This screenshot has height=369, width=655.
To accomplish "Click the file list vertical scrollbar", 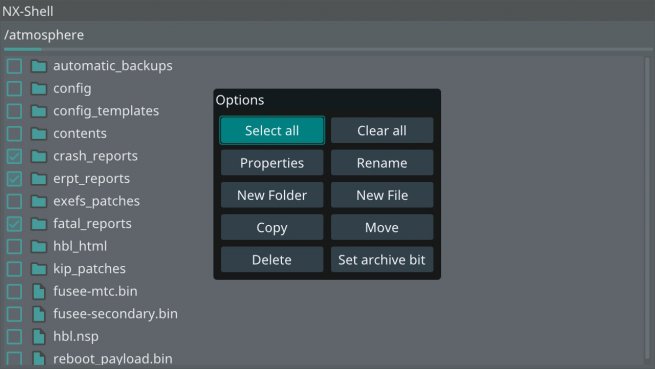I will pos(647,209).
